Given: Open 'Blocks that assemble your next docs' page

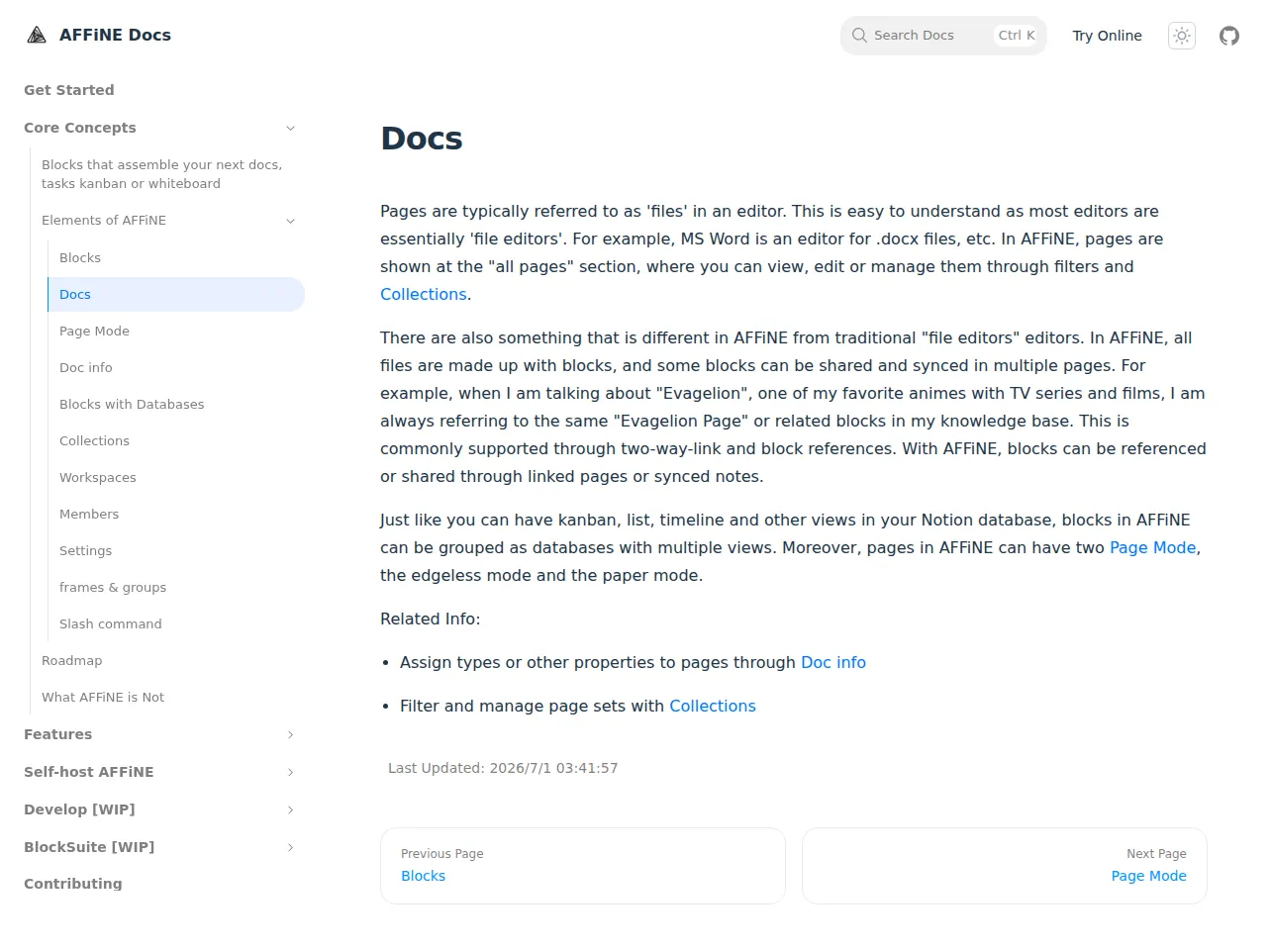Looking at the screenshot, I should coord(162,174).
